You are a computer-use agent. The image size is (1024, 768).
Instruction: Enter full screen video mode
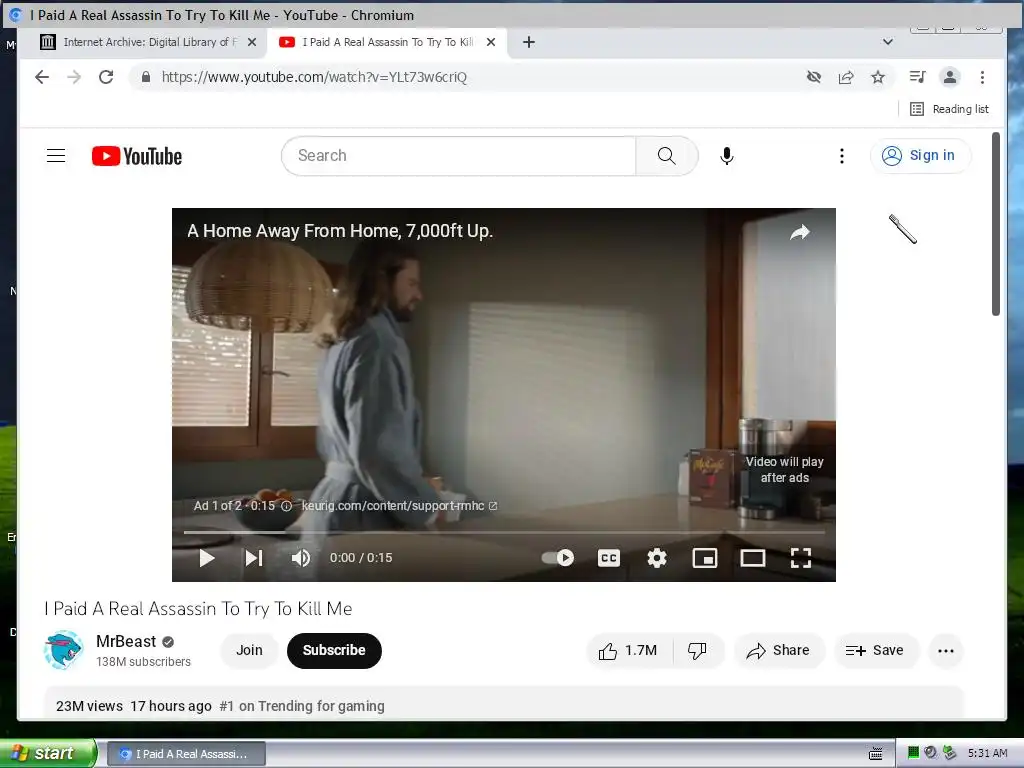(801, 558)
